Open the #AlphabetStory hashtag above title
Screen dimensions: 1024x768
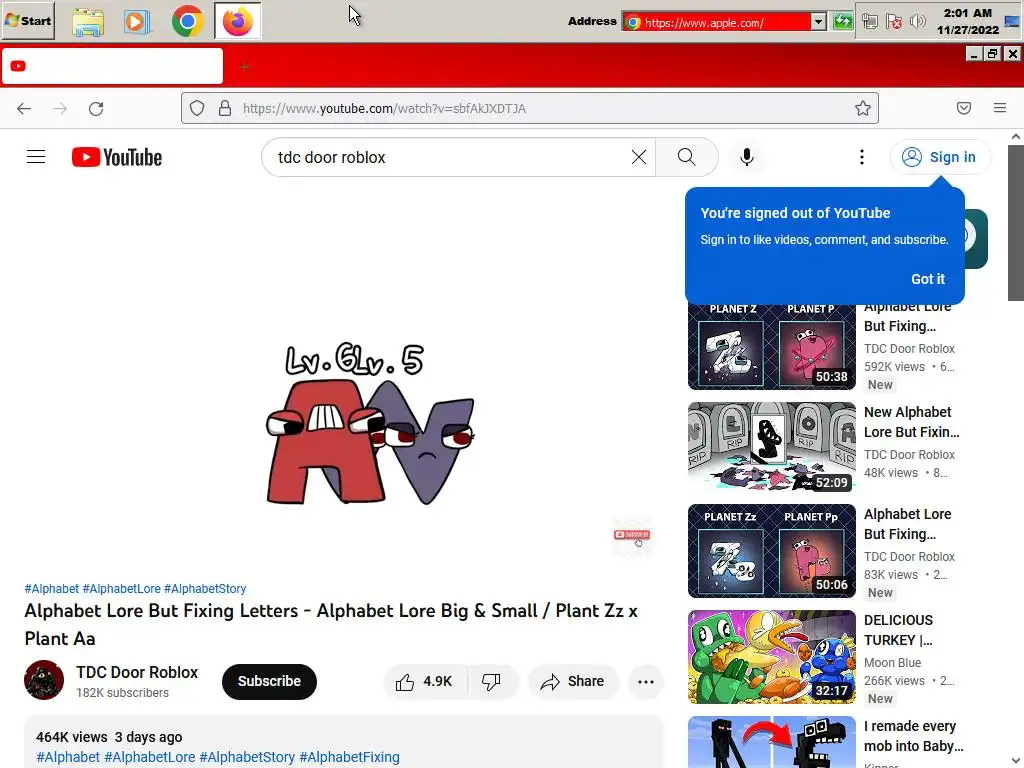coord(205,588)
